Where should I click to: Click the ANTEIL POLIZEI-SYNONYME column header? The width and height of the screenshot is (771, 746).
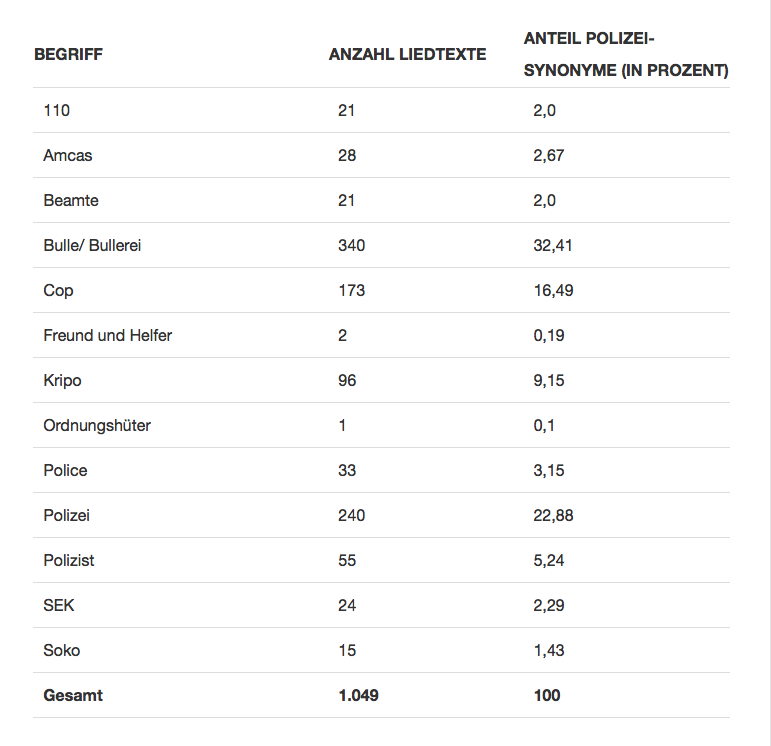[x=626, y=54]
